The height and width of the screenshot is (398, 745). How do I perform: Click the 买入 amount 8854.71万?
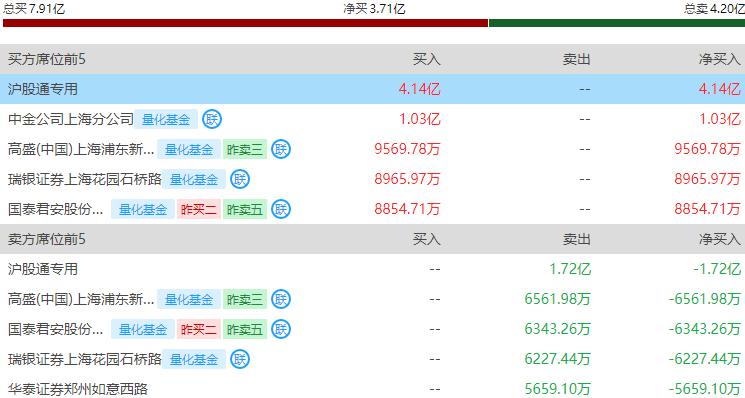(408, 209)
